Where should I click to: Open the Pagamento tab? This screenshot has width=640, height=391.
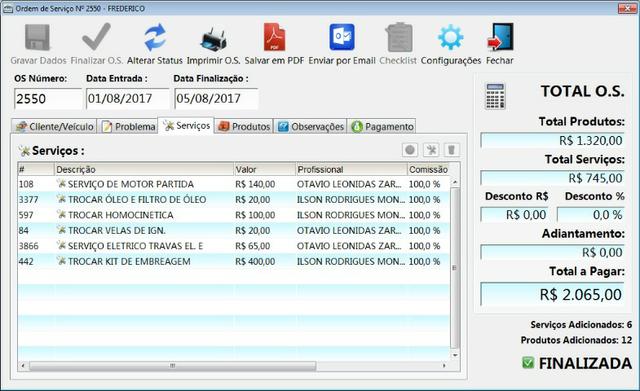382,127
